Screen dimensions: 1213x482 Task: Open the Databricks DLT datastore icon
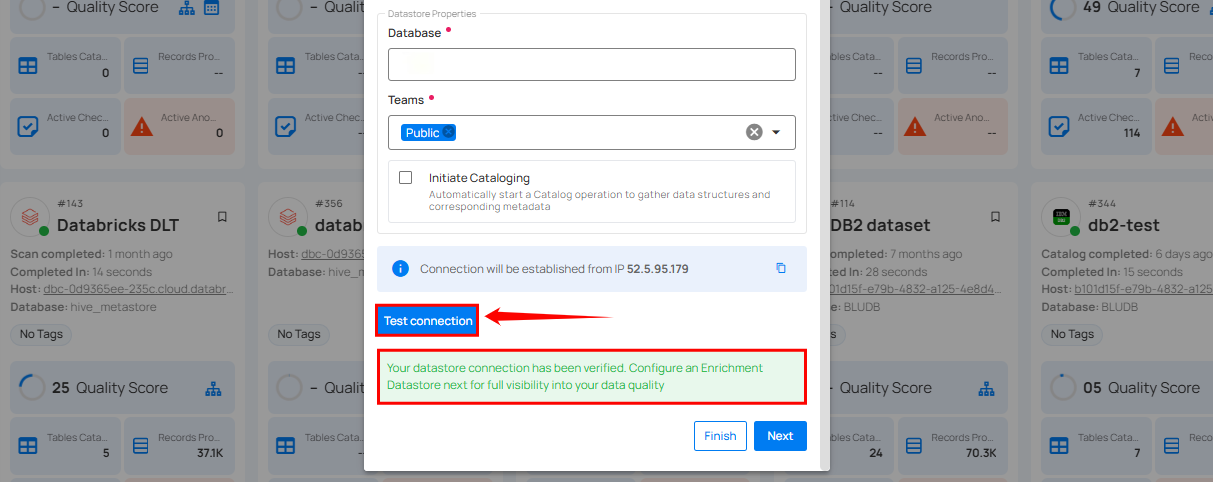[x=30, y=216]
